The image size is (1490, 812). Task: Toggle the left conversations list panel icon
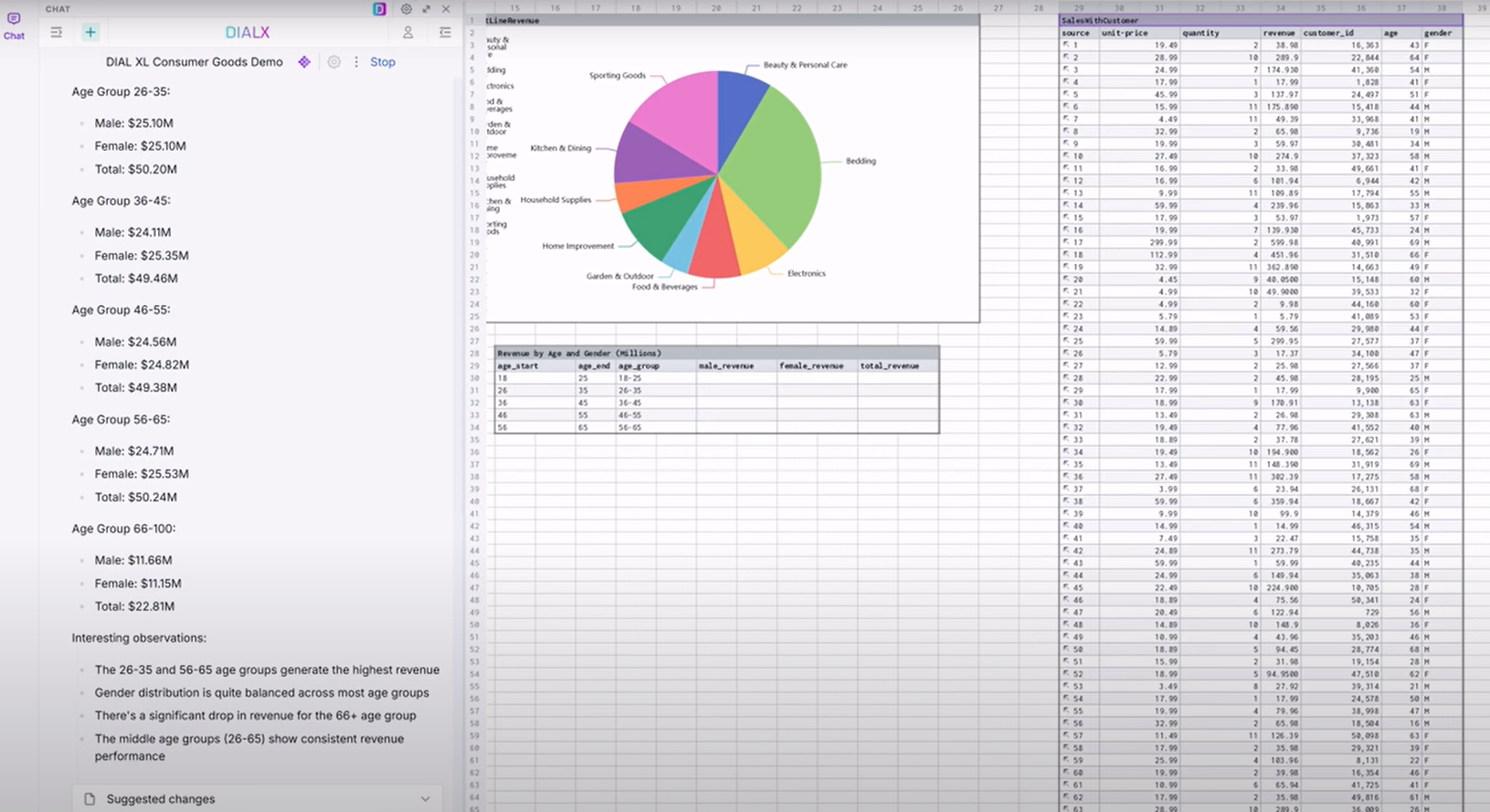click(56, 32)
